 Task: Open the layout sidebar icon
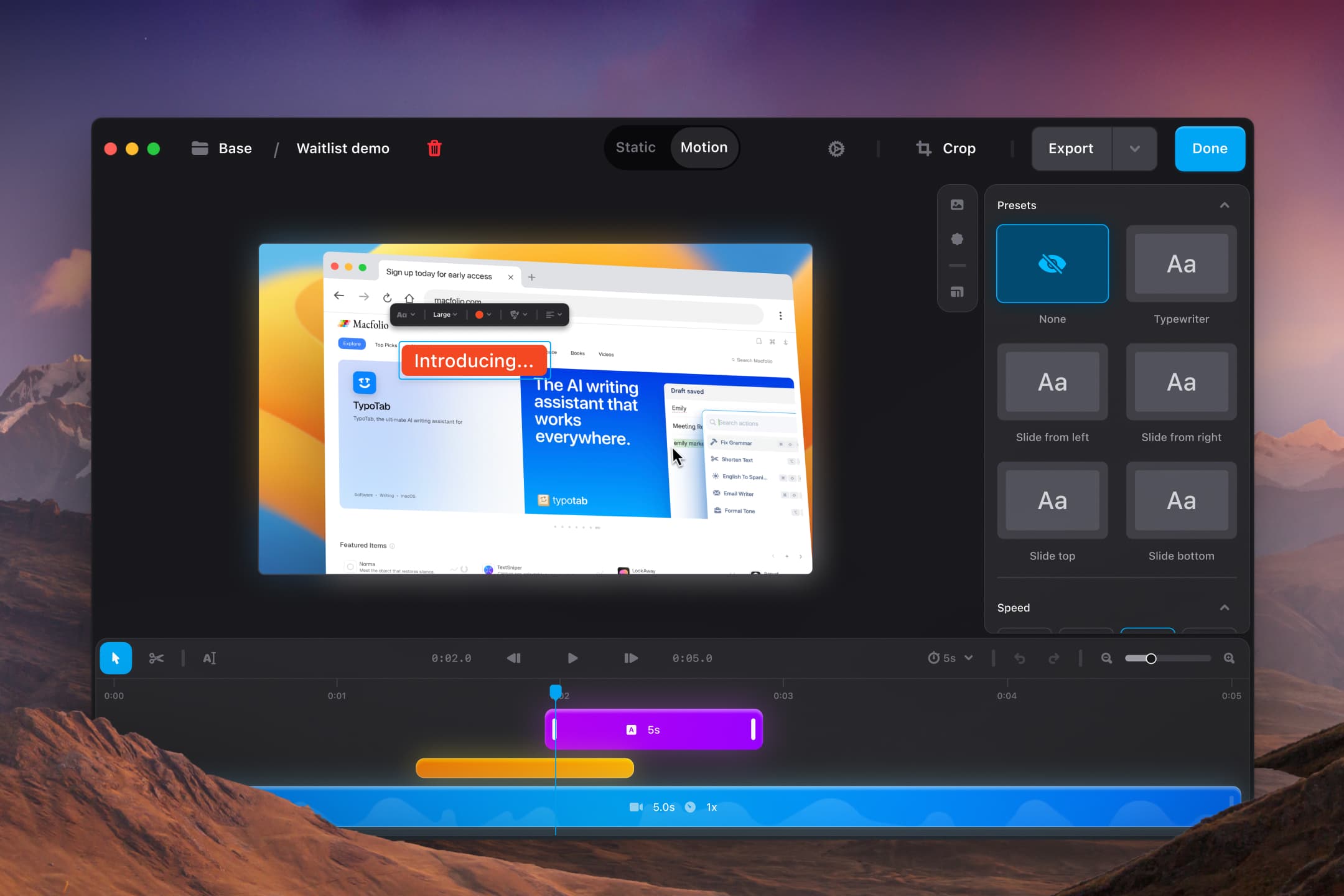coord(957,292)
